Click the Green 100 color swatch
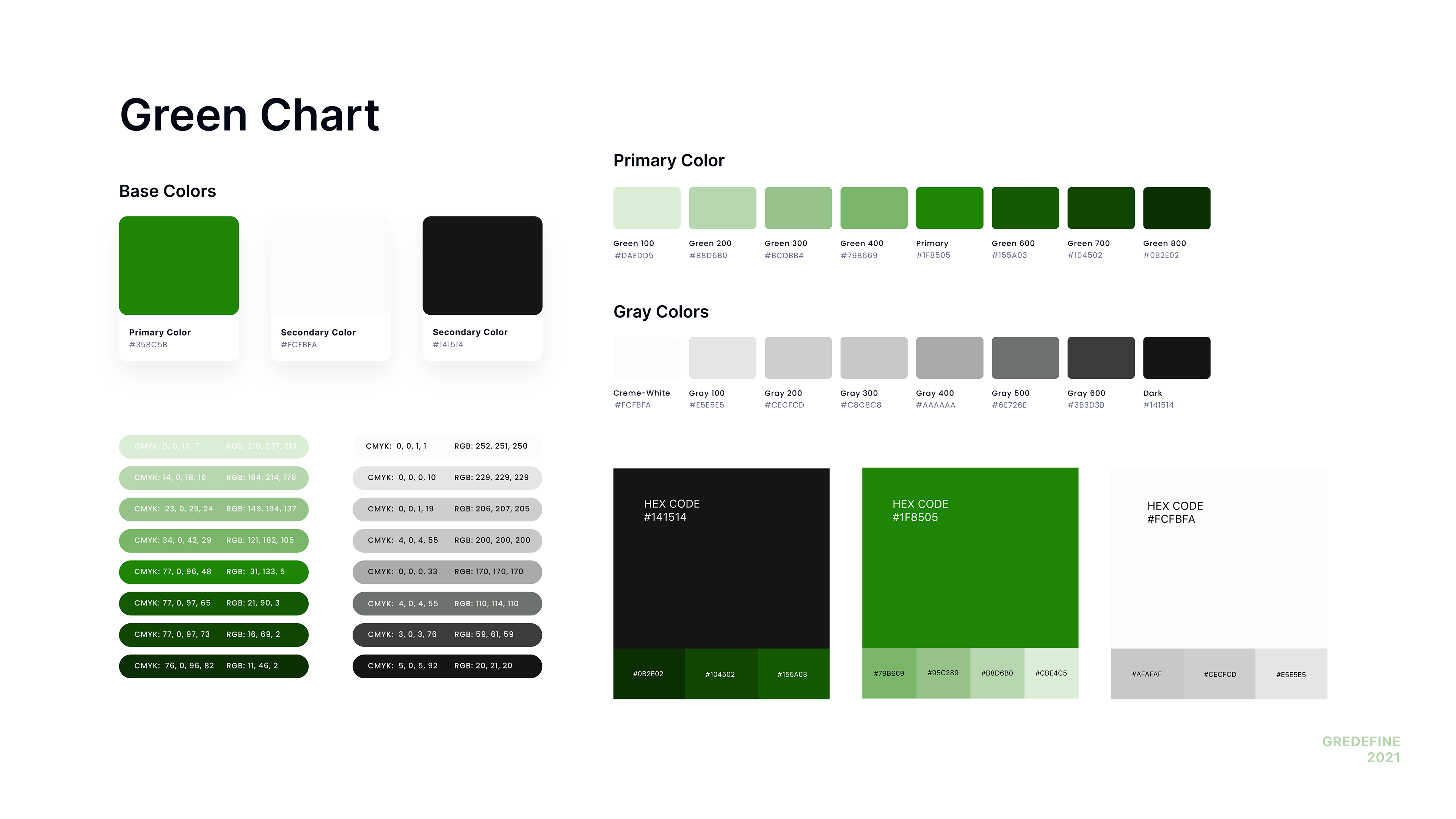 [646, 208]
